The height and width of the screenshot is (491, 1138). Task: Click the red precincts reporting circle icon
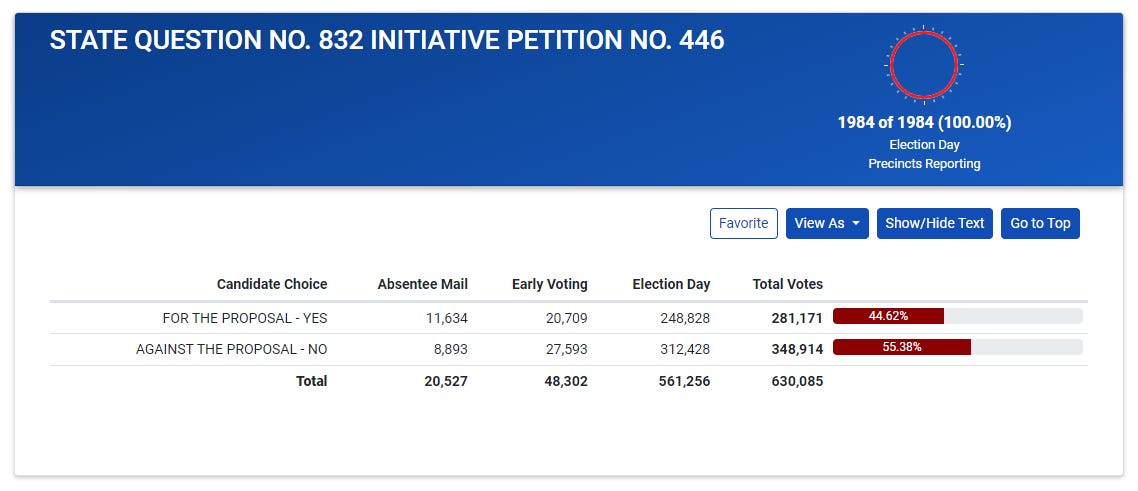[923, 65]
